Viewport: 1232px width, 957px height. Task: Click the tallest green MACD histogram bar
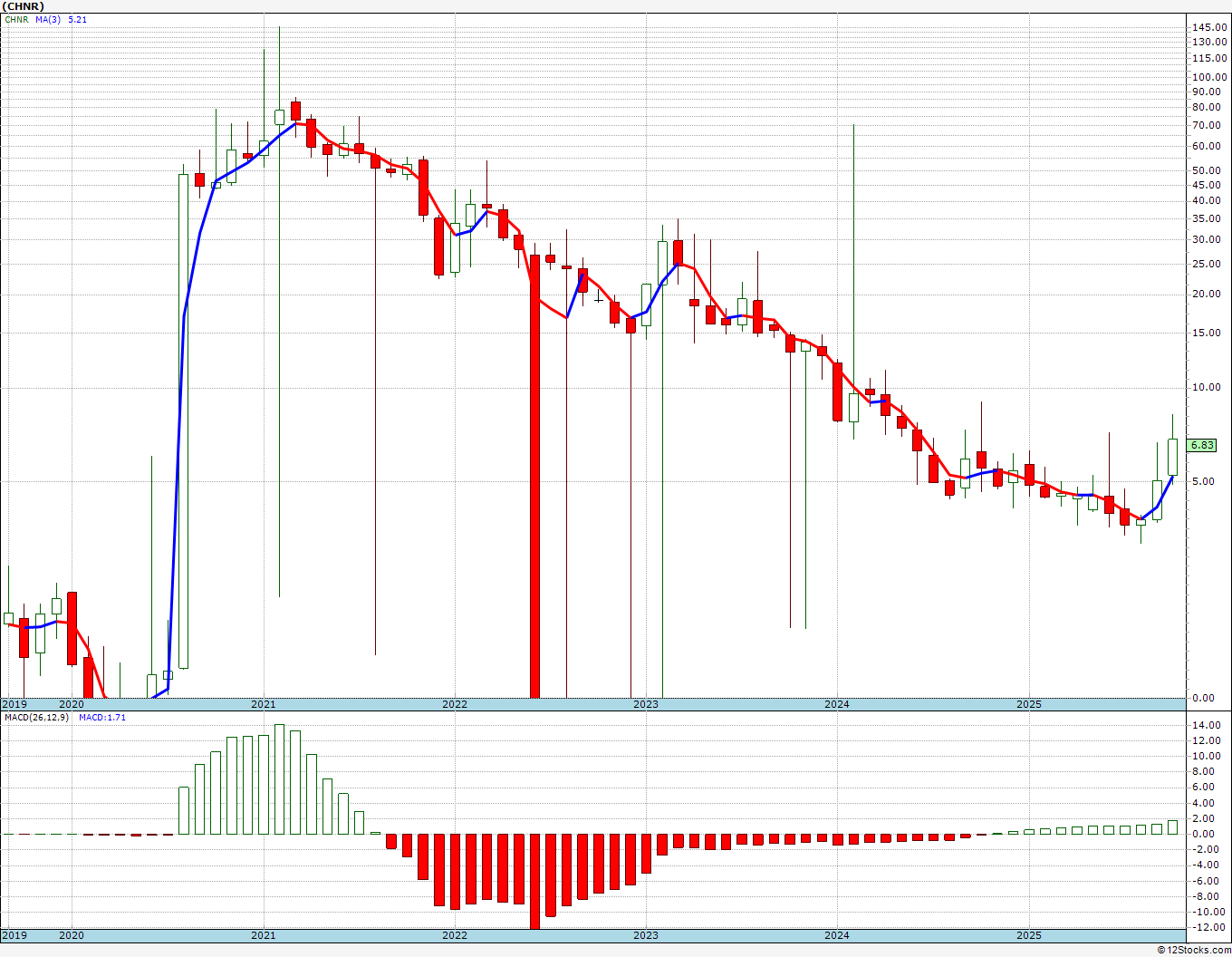(279, 779)
